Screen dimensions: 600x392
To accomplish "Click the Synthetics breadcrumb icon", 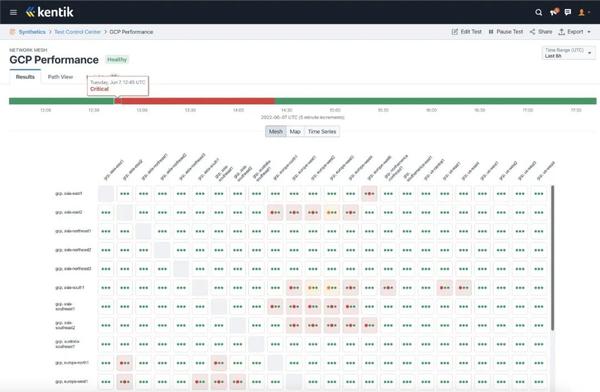I will [x=13, y=32].
